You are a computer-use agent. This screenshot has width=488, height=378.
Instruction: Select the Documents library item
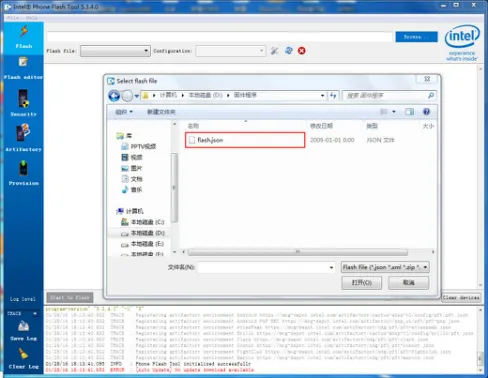(132, 179)
